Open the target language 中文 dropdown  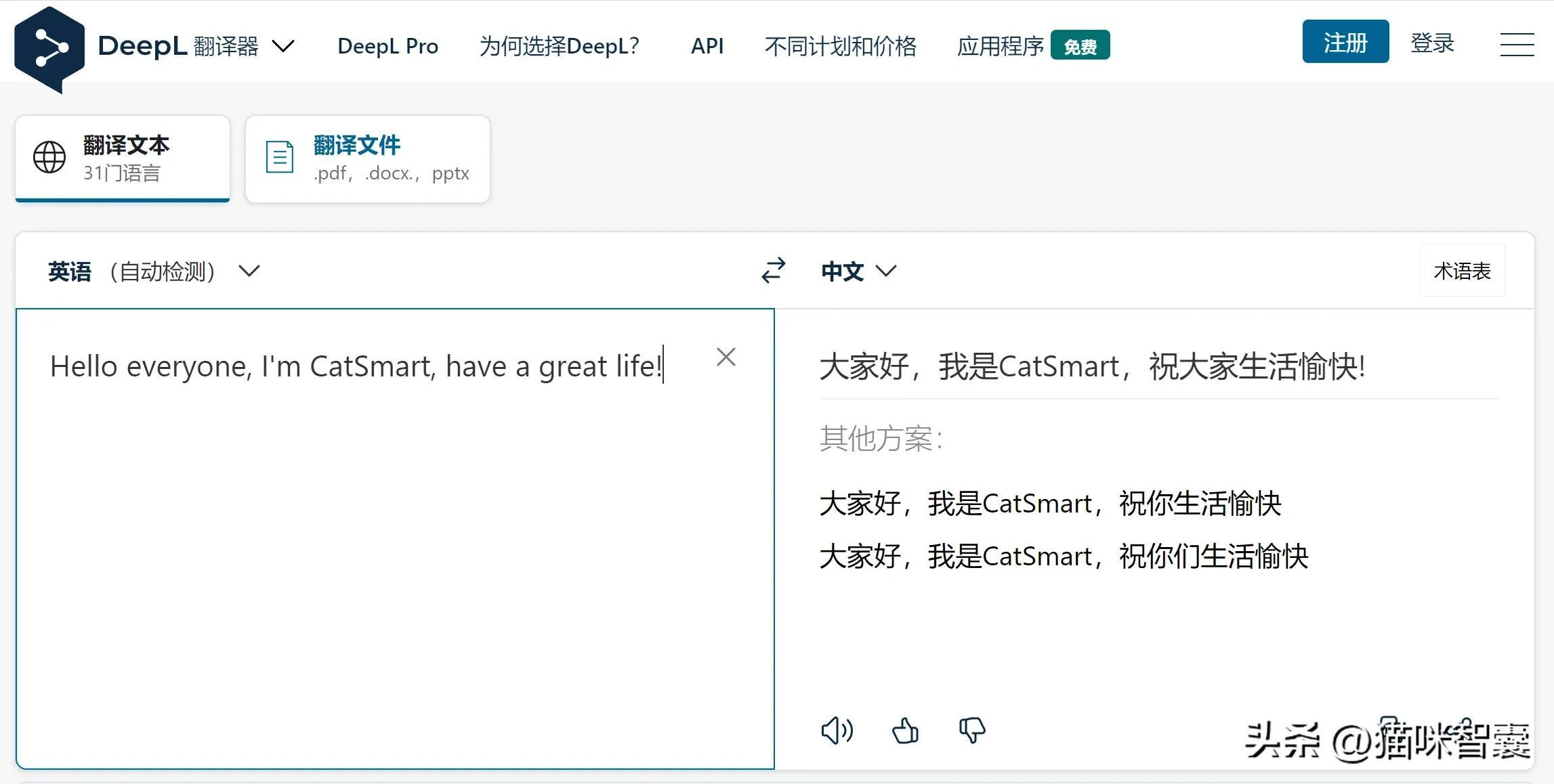click(858, 271)
